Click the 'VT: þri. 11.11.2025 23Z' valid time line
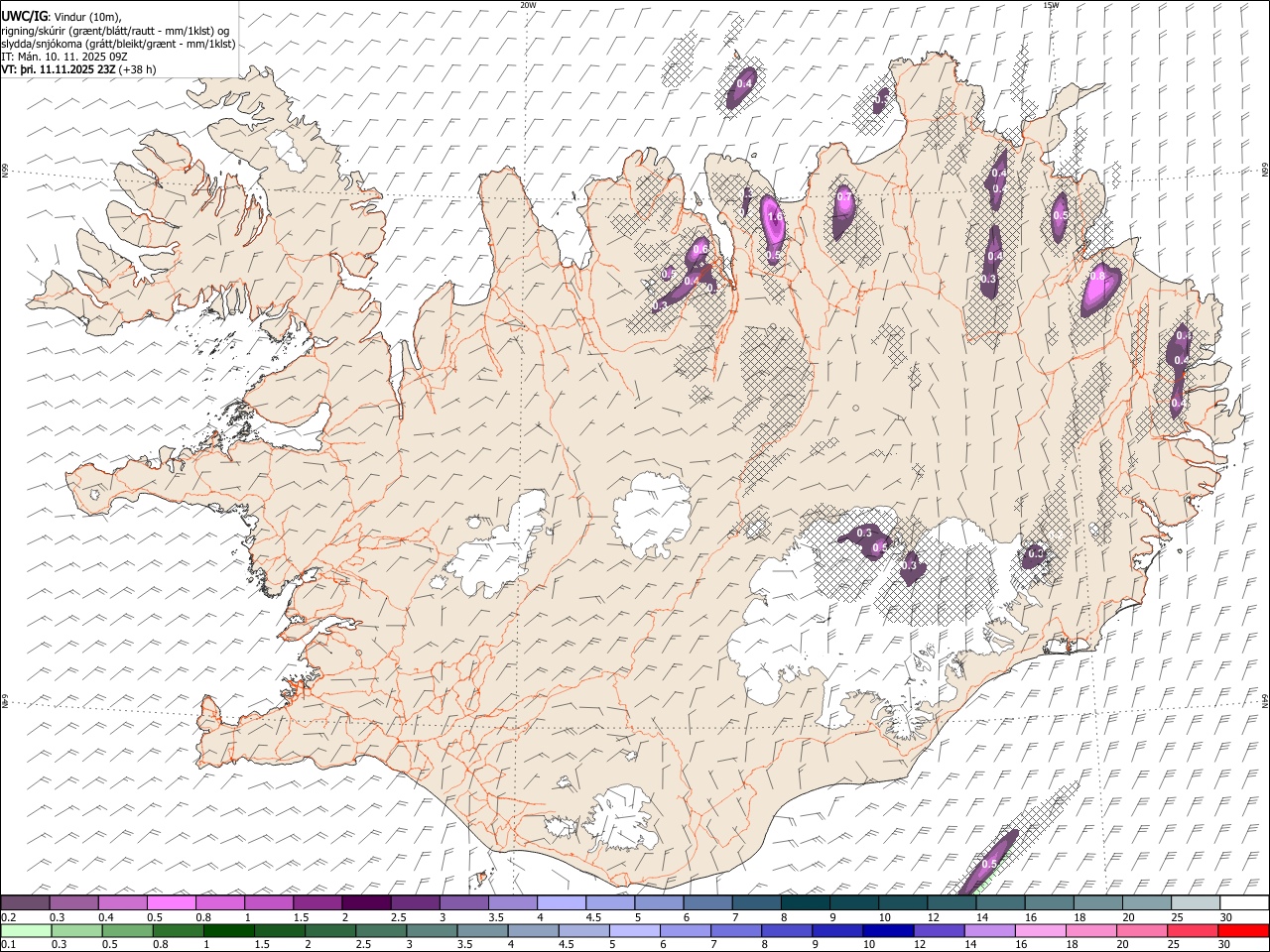 [60, 69]
